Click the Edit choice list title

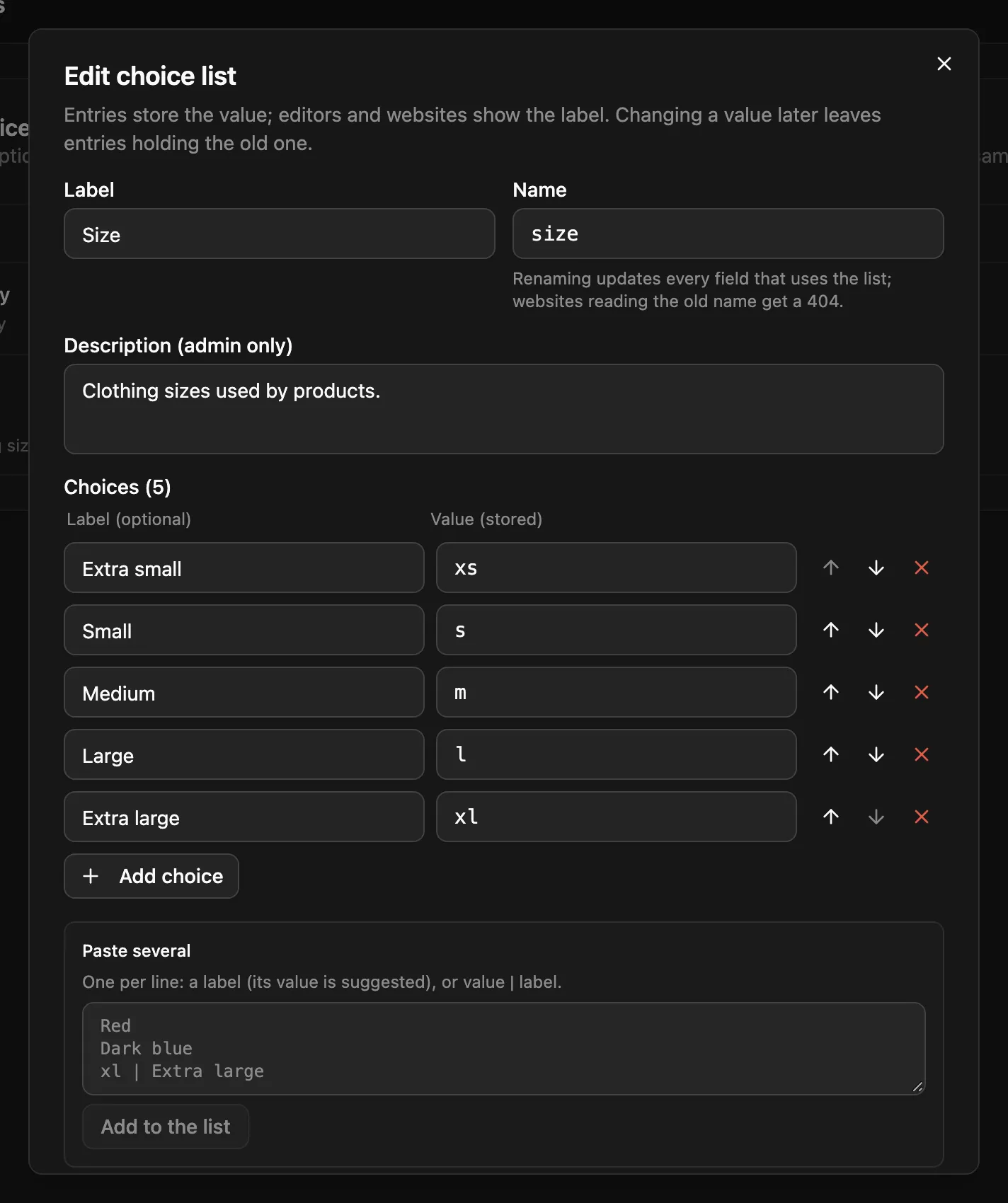coord(150,76)
